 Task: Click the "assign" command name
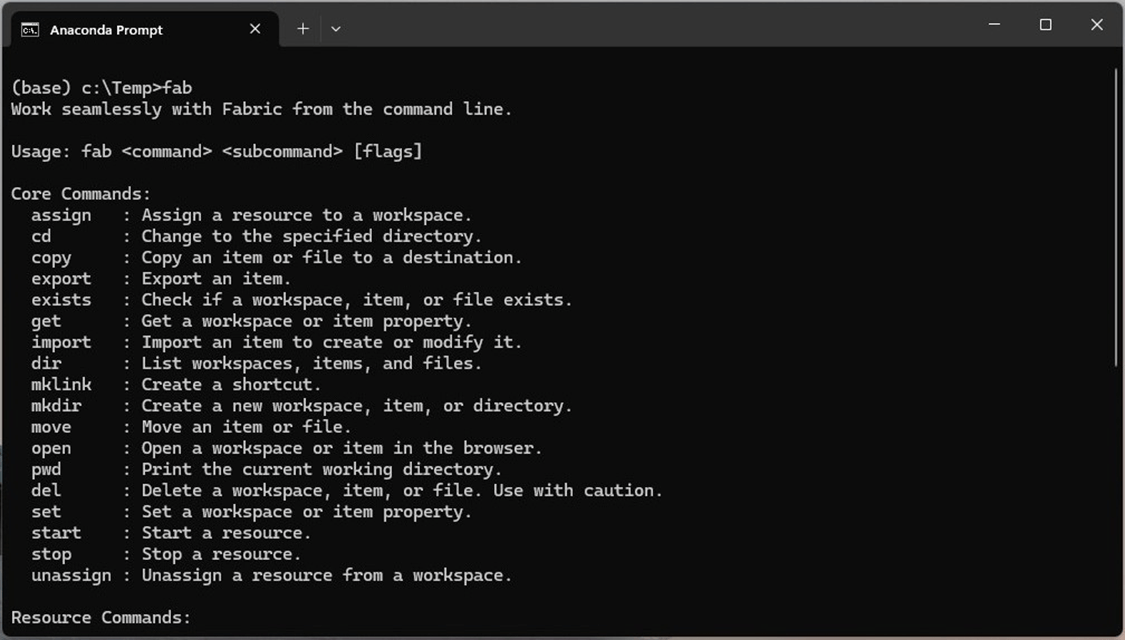(x=61, y=215)
